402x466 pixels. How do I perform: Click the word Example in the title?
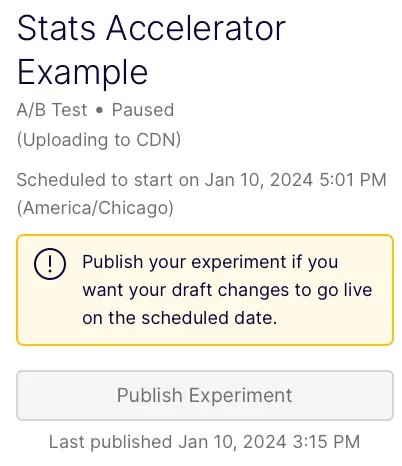click(82, 72)
